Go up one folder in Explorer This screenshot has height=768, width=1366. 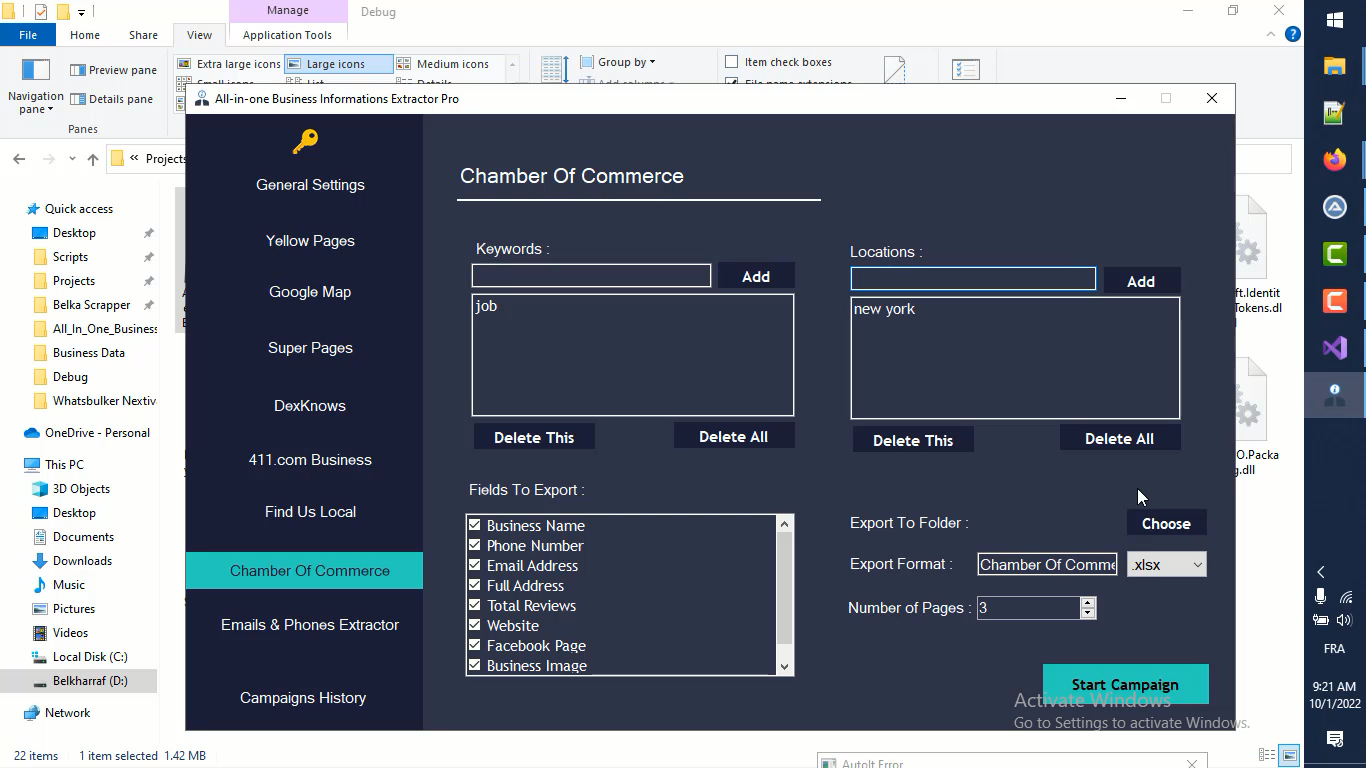[x=93, y=159]
